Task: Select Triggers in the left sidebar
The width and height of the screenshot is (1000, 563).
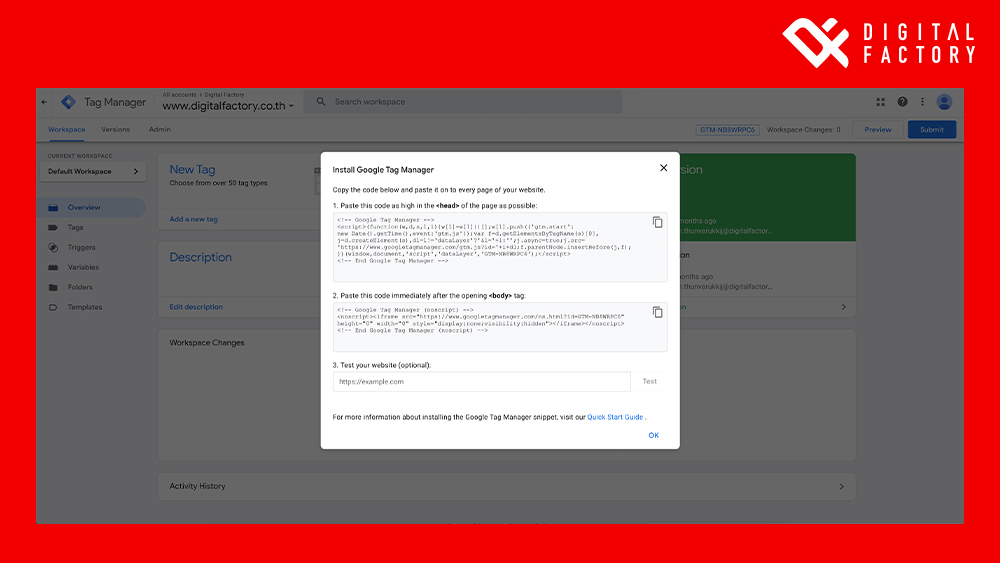Action: 82,248
